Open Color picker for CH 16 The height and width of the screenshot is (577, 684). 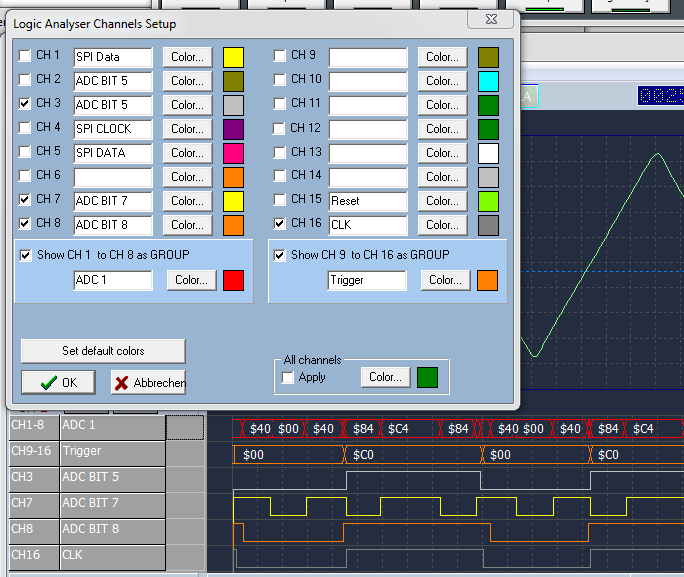[x=443, y=225]
